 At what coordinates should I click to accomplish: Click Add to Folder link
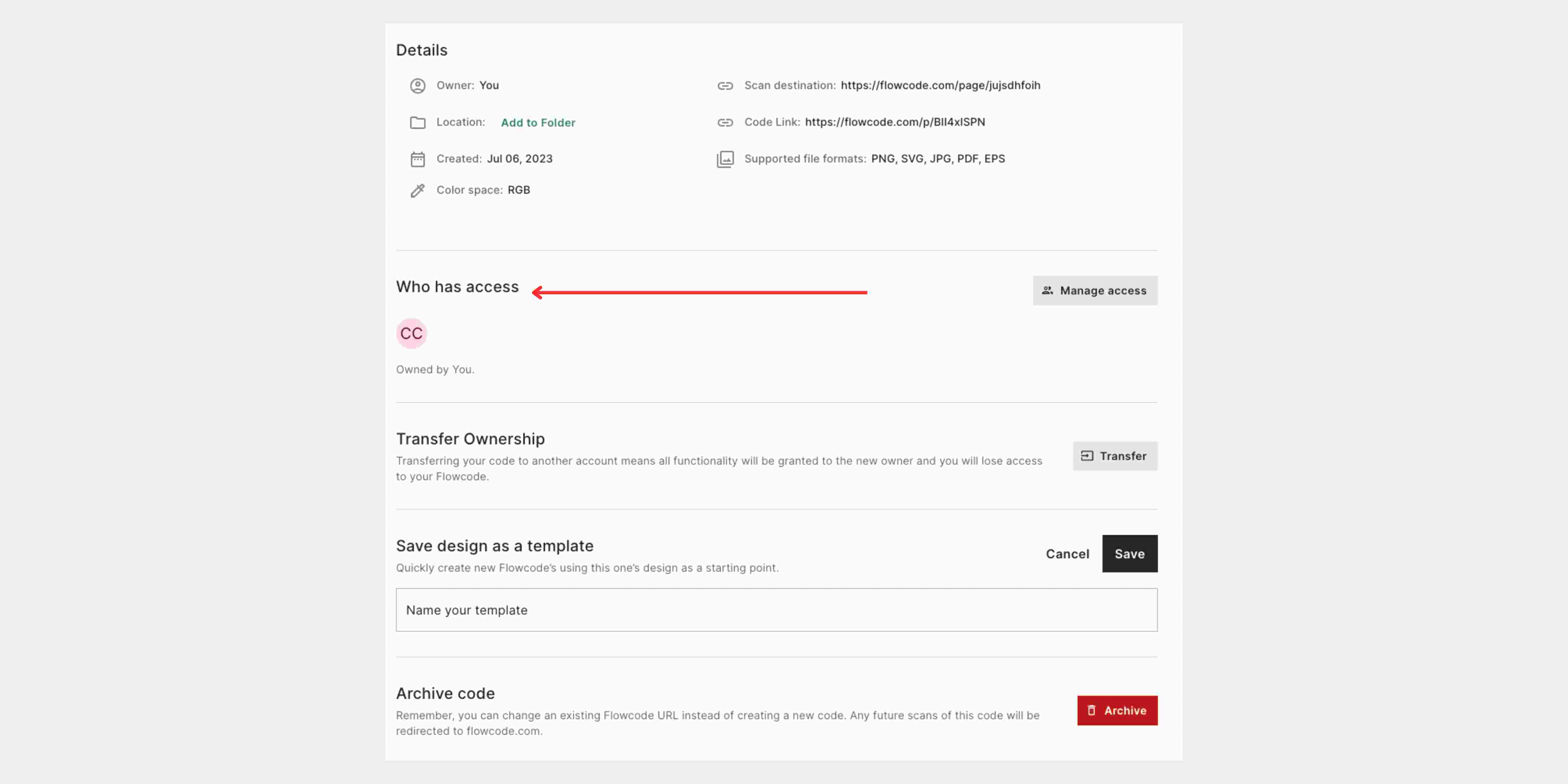coord(537,122)
